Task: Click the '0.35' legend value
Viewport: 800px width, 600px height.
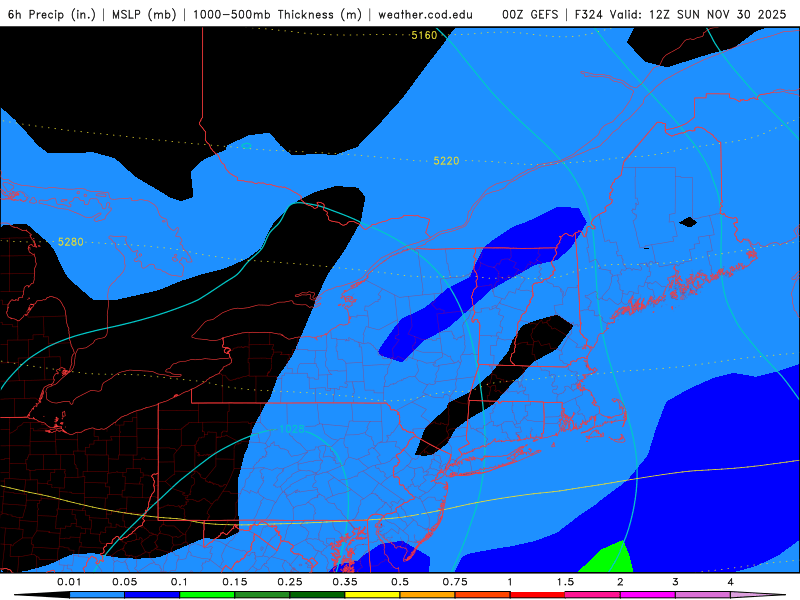Action: click(x=345, y=582)
